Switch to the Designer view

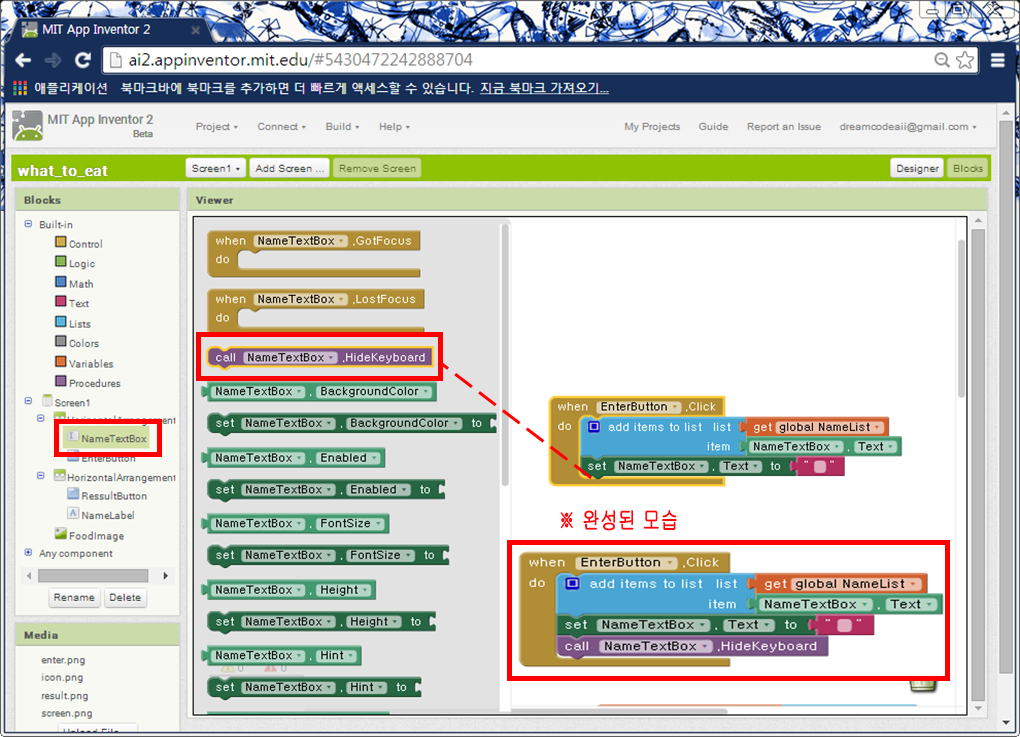[917, 168]
